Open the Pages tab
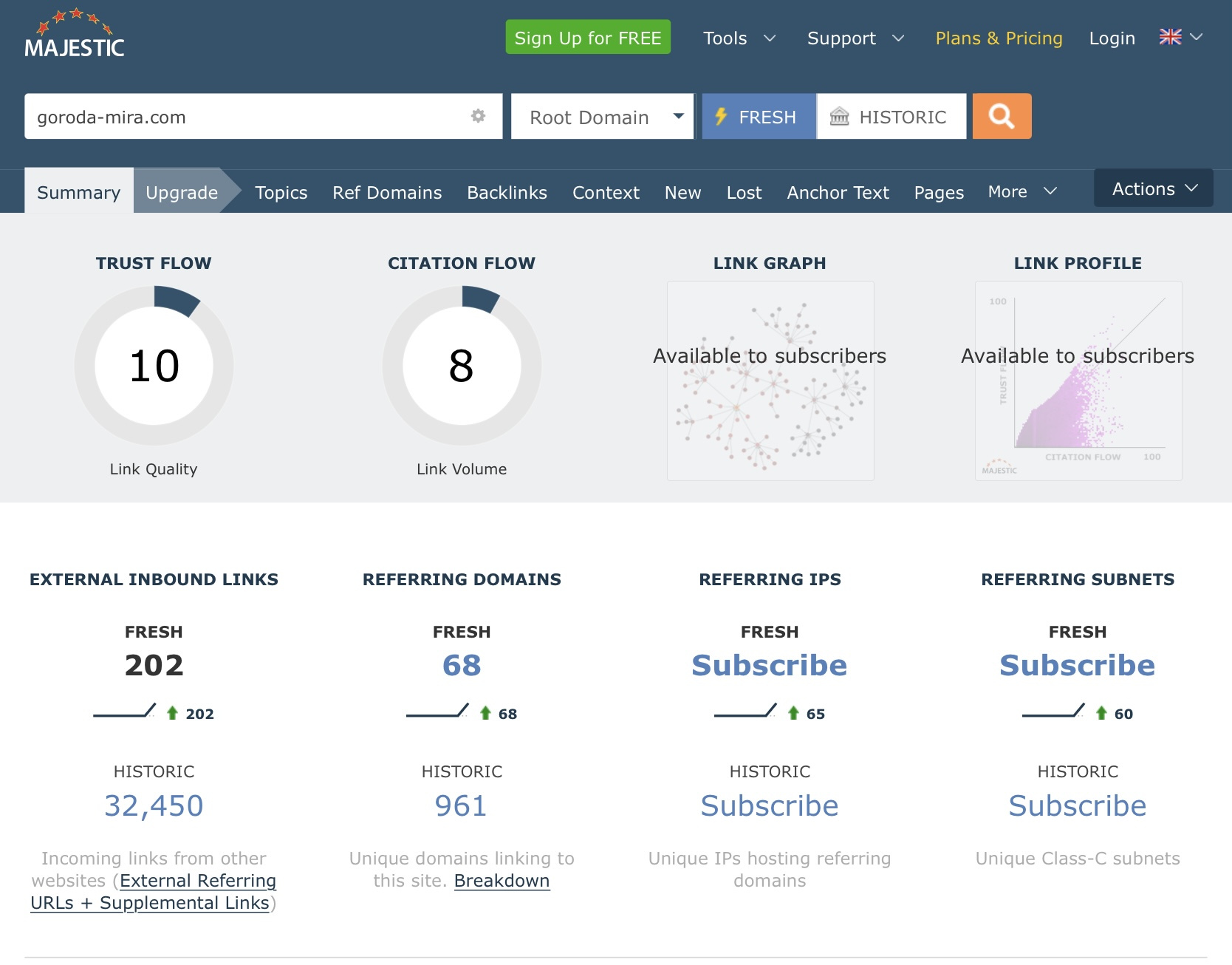 [939, 192]
